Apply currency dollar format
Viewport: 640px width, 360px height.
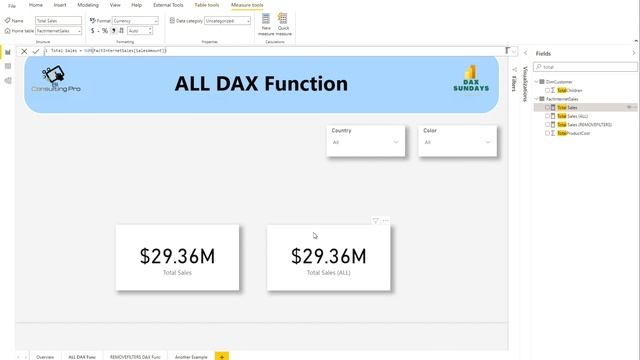click(x=93, y=31)
